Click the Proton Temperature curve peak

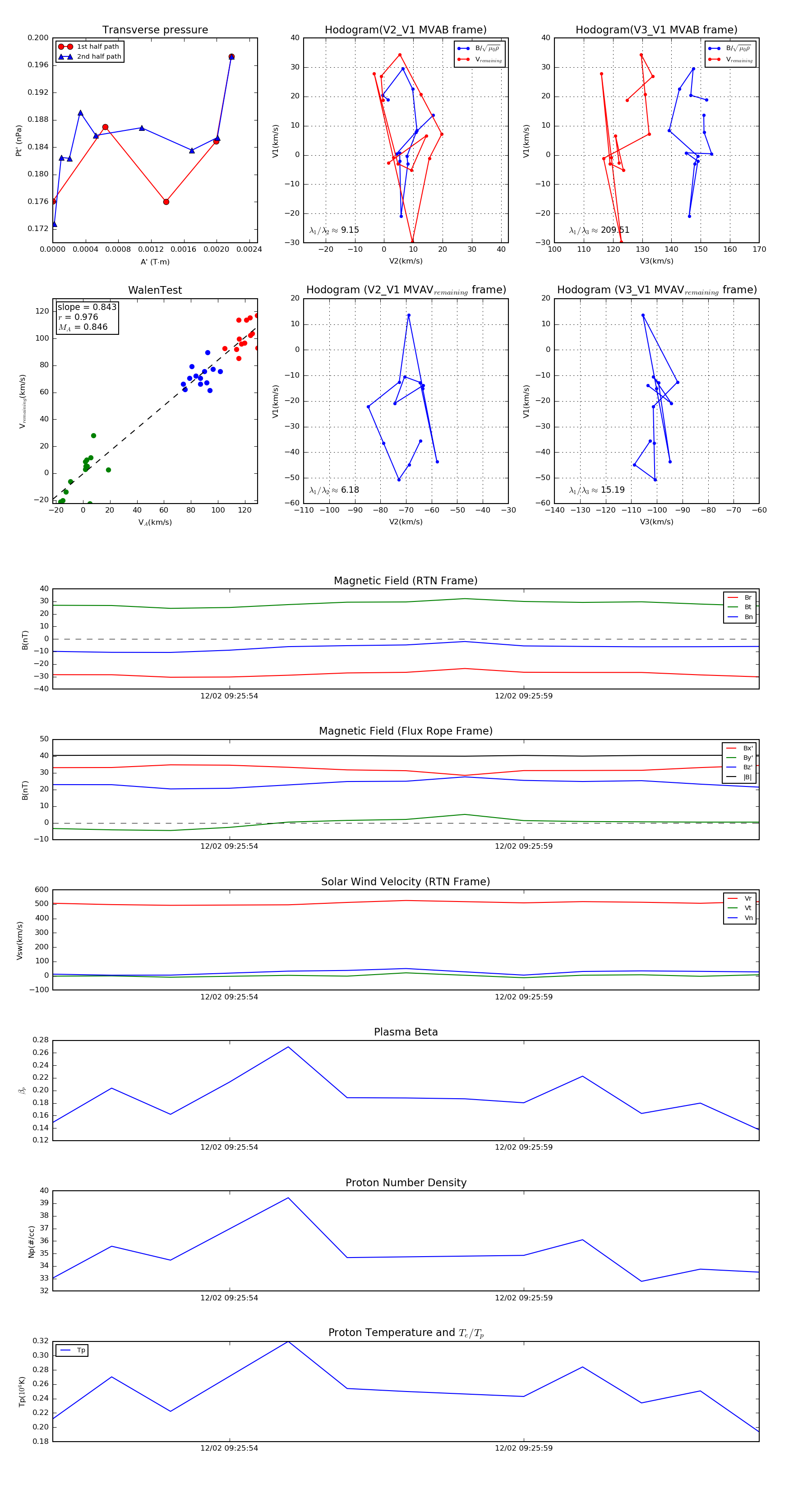coord(288,1341)
